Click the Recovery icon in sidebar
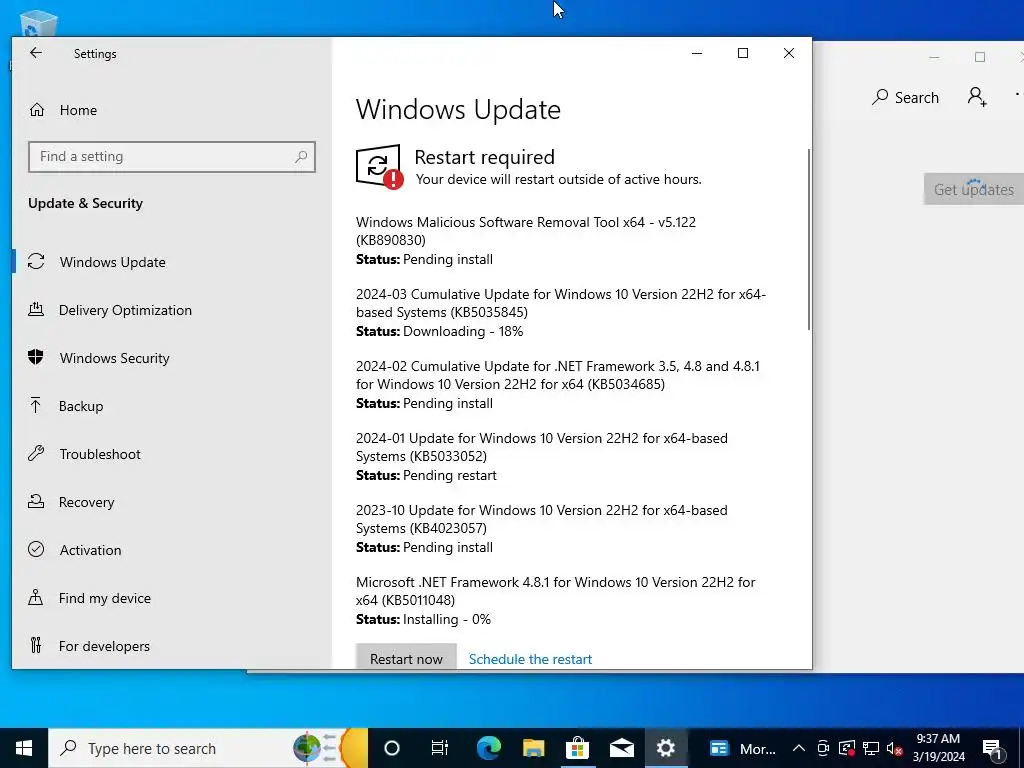Viewport: 1024px width, 768px height. 36,502
